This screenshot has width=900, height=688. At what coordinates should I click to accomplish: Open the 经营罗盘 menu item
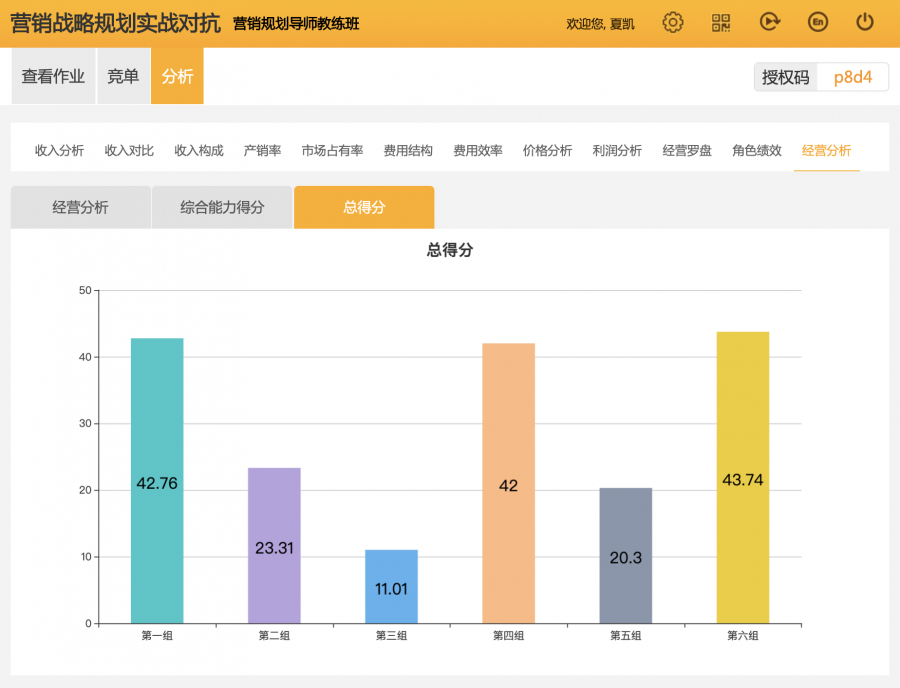point(687,151)
